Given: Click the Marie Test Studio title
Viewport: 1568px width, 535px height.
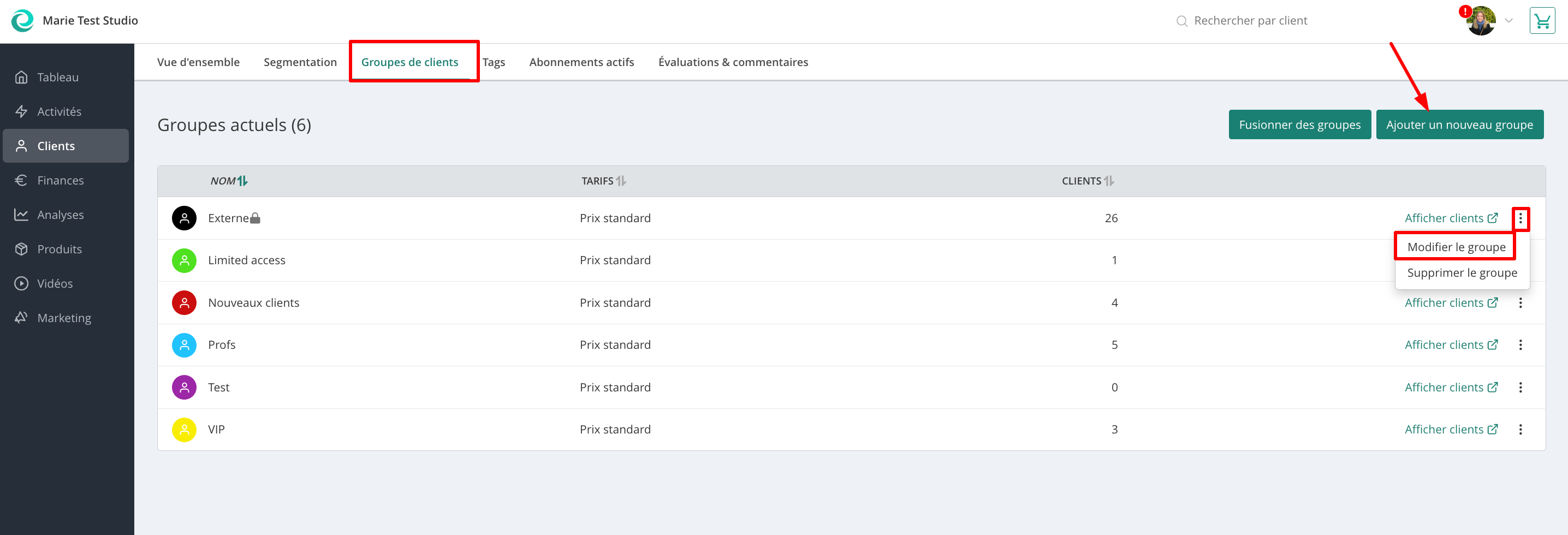Looking at the screenshot, I should 90,21.
